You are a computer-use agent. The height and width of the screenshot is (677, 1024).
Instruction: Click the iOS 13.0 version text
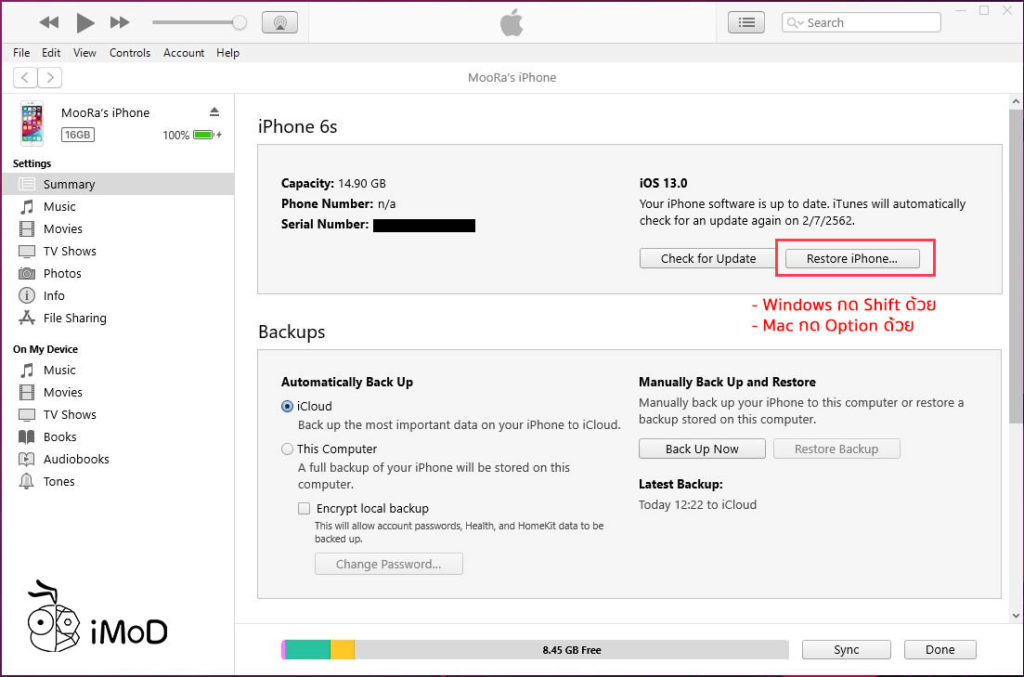click(x=663, y=183)
